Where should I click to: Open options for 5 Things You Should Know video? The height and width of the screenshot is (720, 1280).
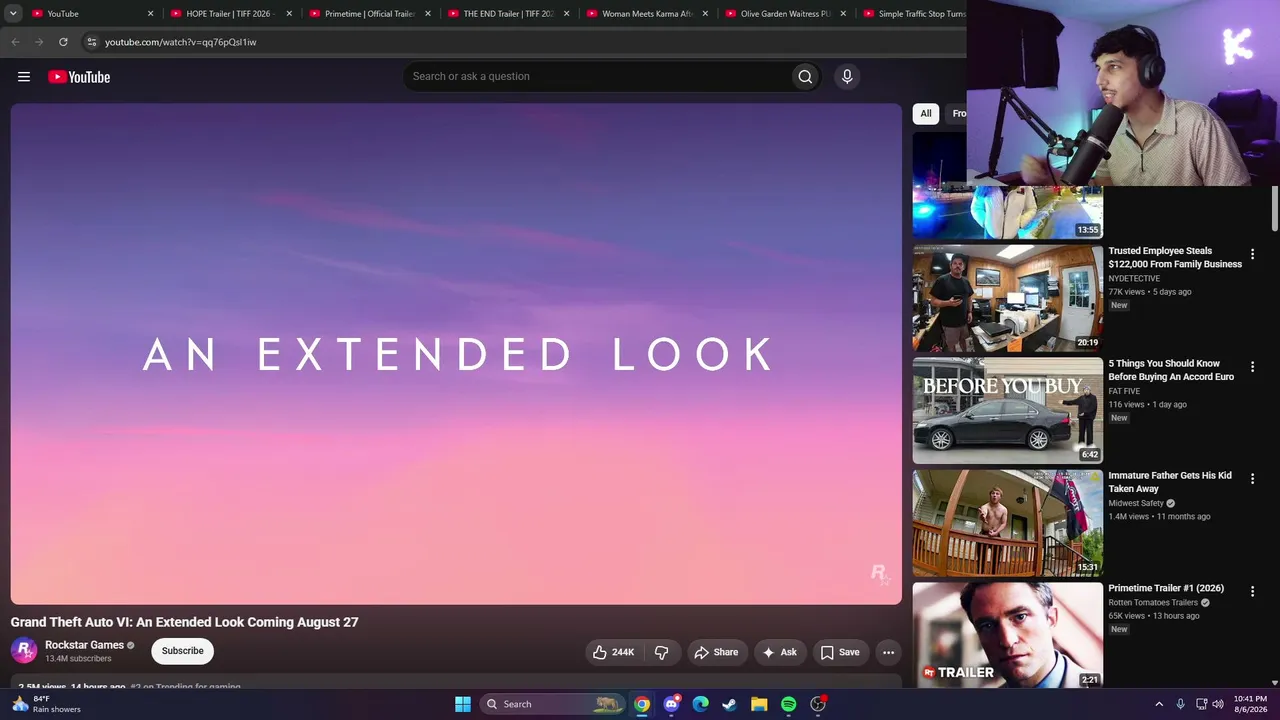point(1252,367)
